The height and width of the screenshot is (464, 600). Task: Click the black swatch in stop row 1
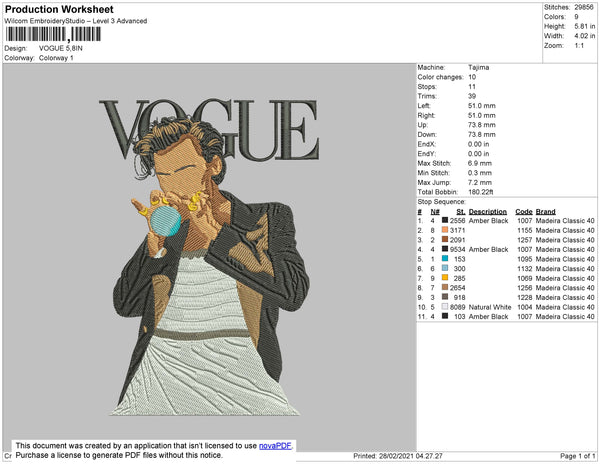point(445,220)
